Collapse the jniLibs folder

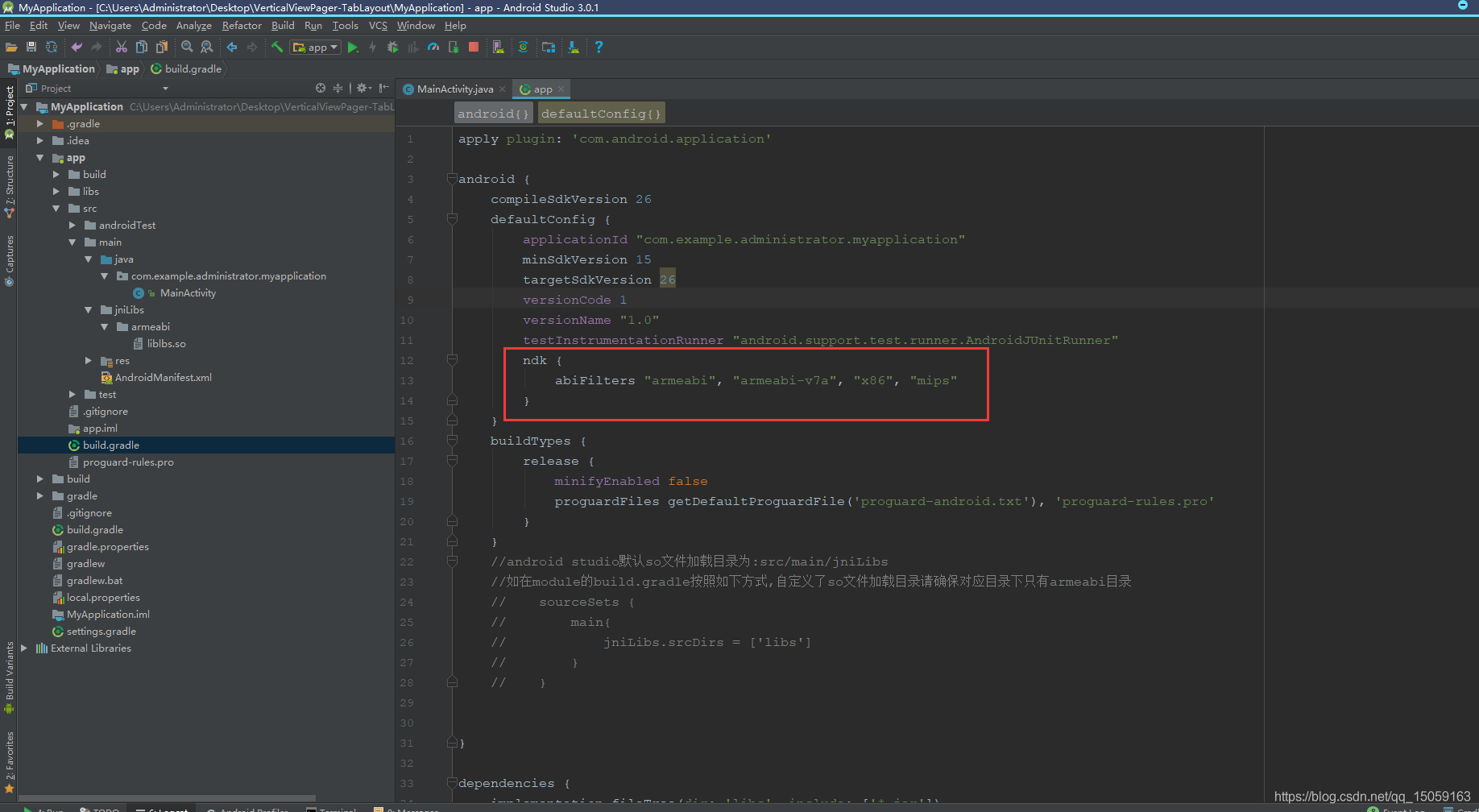pyautogui.click(x=88, y=310)
